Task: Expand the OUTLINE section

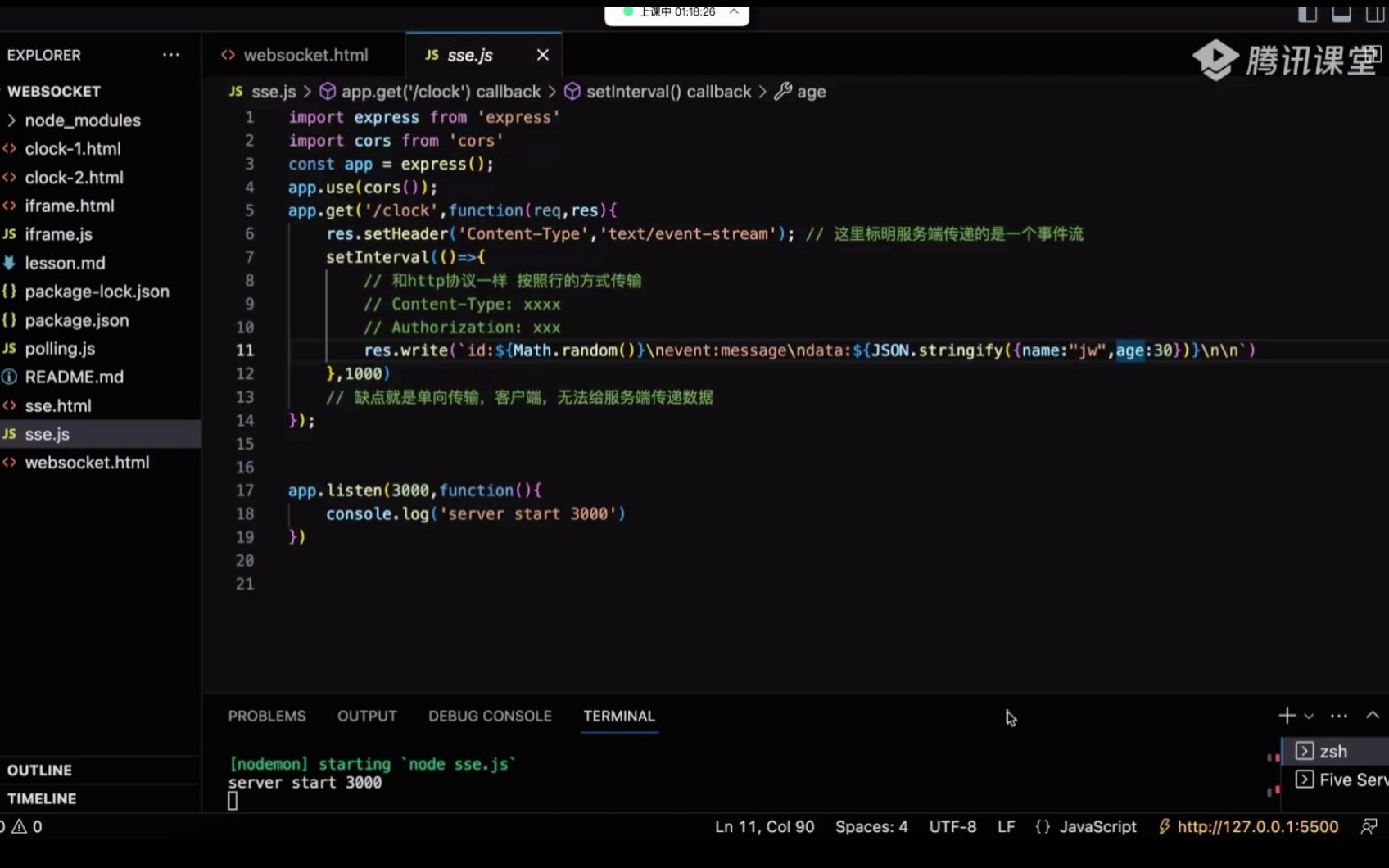Action: pos(38,770)
